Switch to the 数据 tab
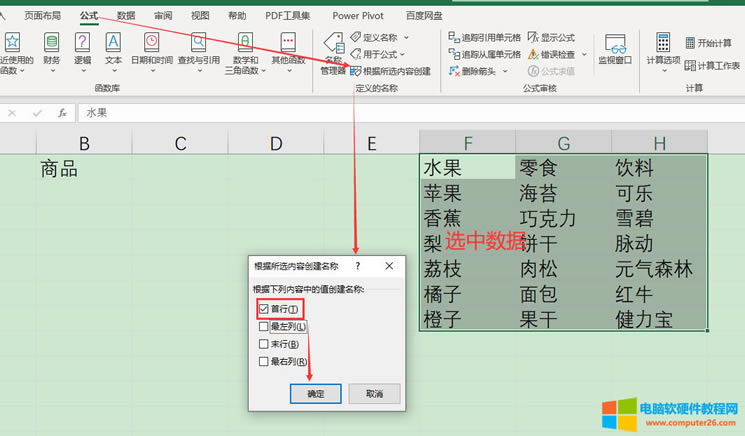Image resolution: width=745 pixels, height=436 pixels. coord(126,16)
